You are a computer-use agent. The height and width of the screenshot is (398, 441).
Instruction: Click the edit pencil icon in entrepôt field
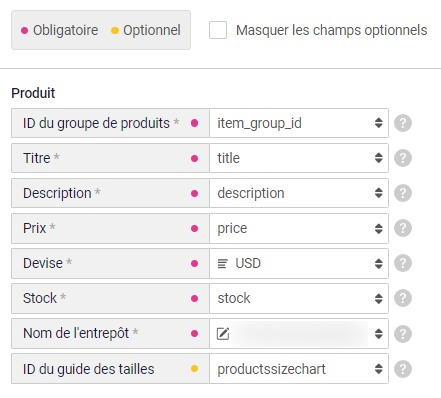point(223,334)
